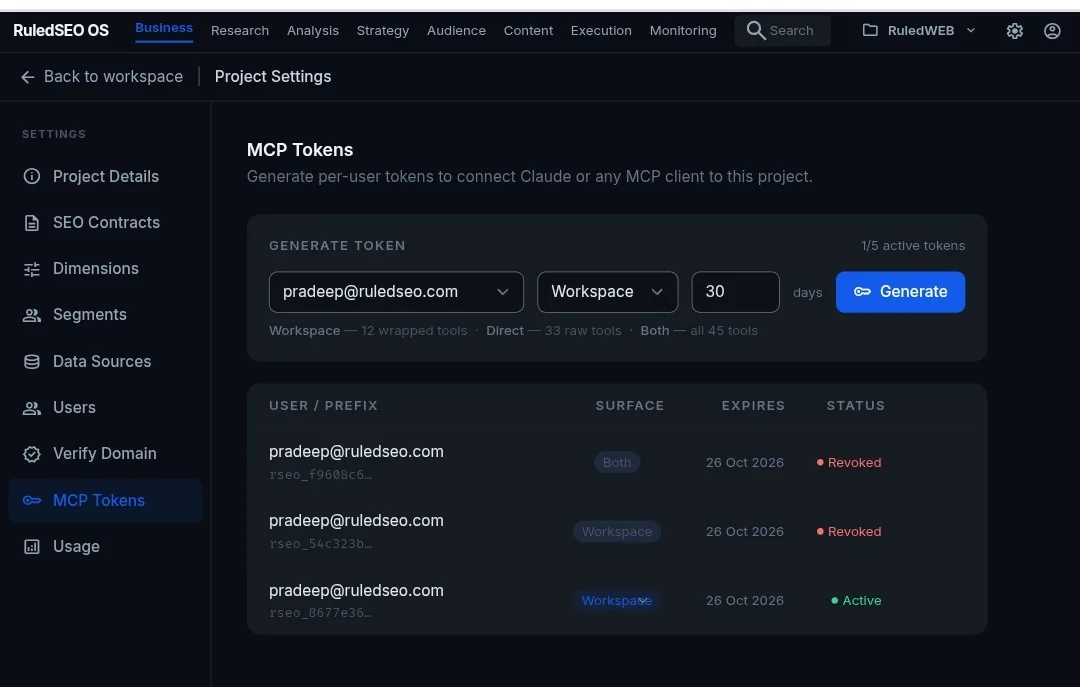Click the Dimensions sliders icon
1080x687 pixels.
(x=32, y=269)
